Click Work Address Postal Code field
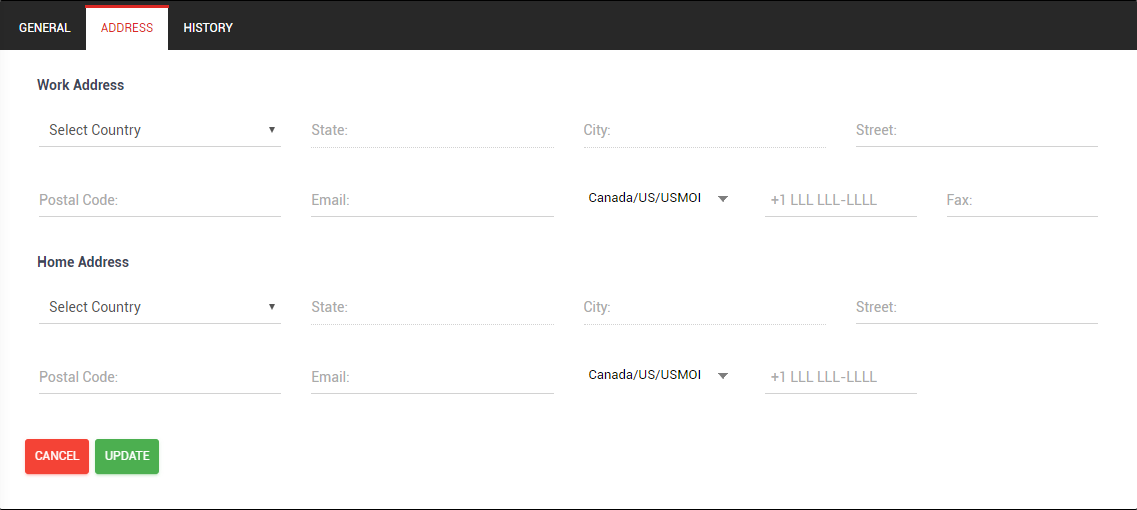Viewport: 1137px width, 510px height. (x=160, y=200)
